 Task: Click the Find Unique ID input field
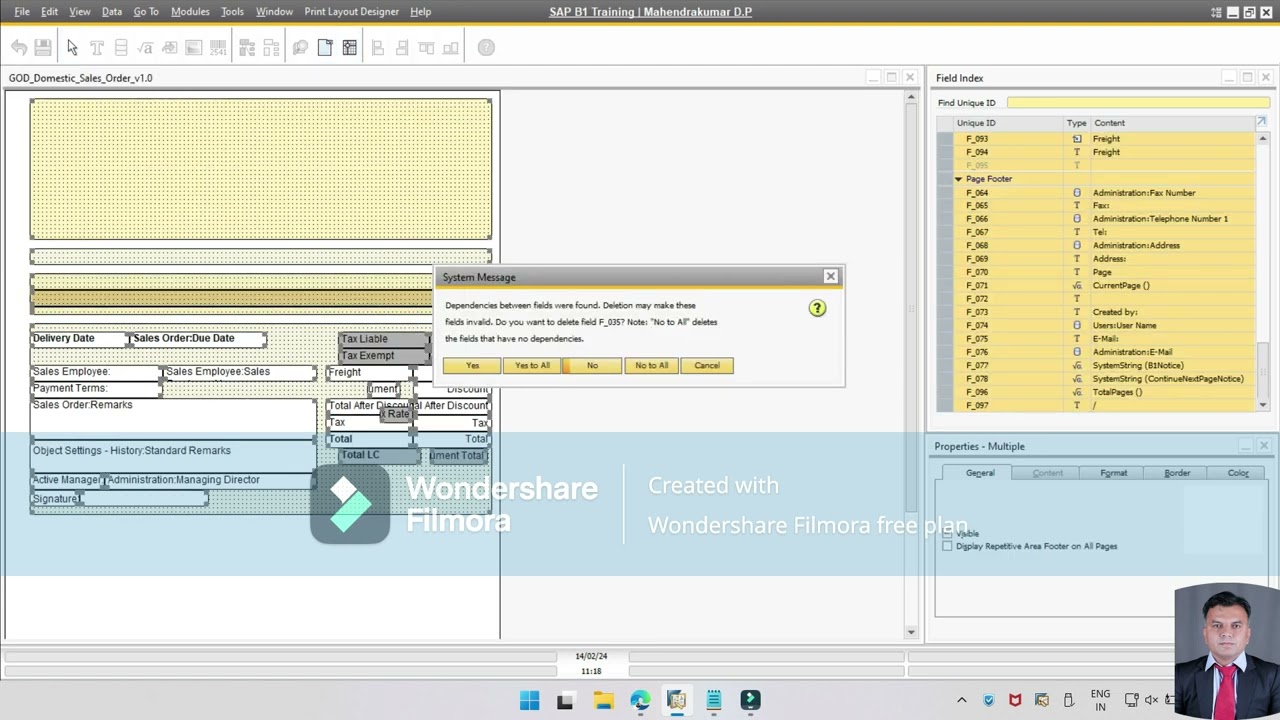pyautogui.click(x=1138, y=102)
